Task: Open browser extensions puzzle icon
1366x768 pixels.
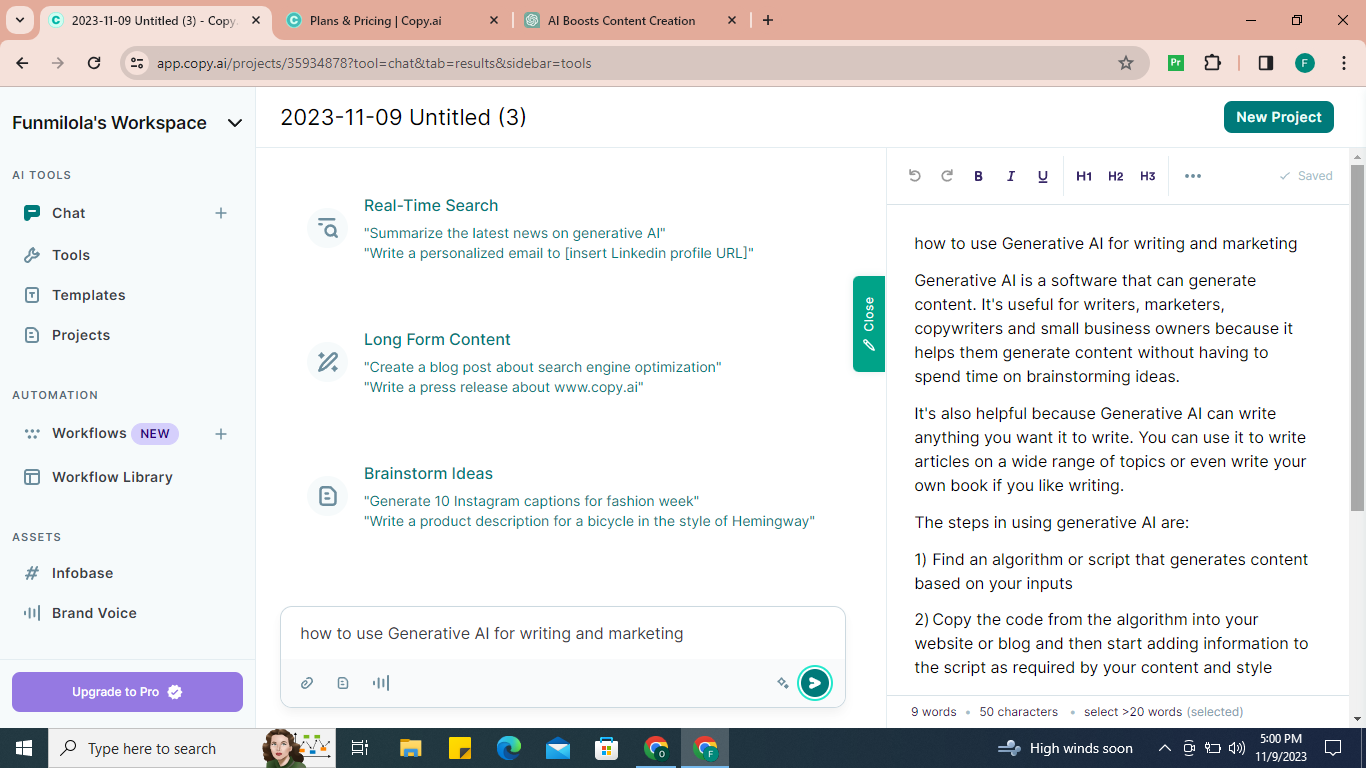Action: click(1213, 63)
